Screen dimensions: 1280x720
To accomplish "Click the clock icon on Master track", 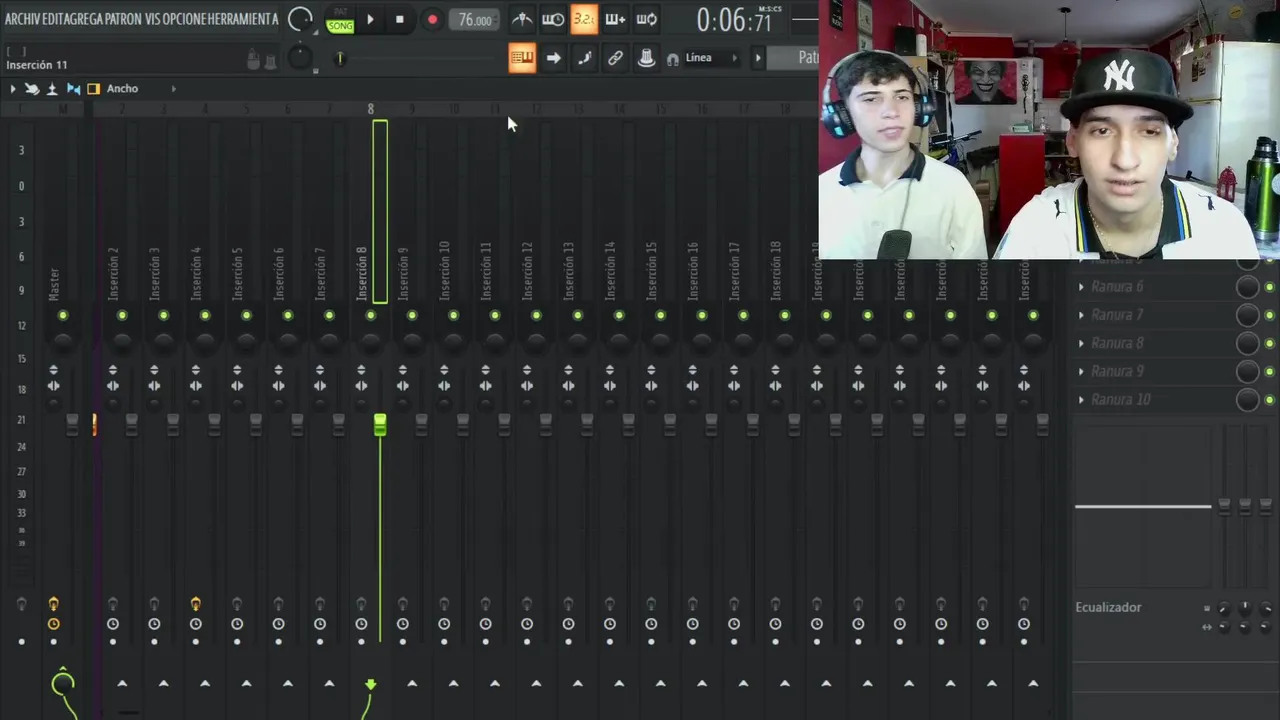I will 54,624.
